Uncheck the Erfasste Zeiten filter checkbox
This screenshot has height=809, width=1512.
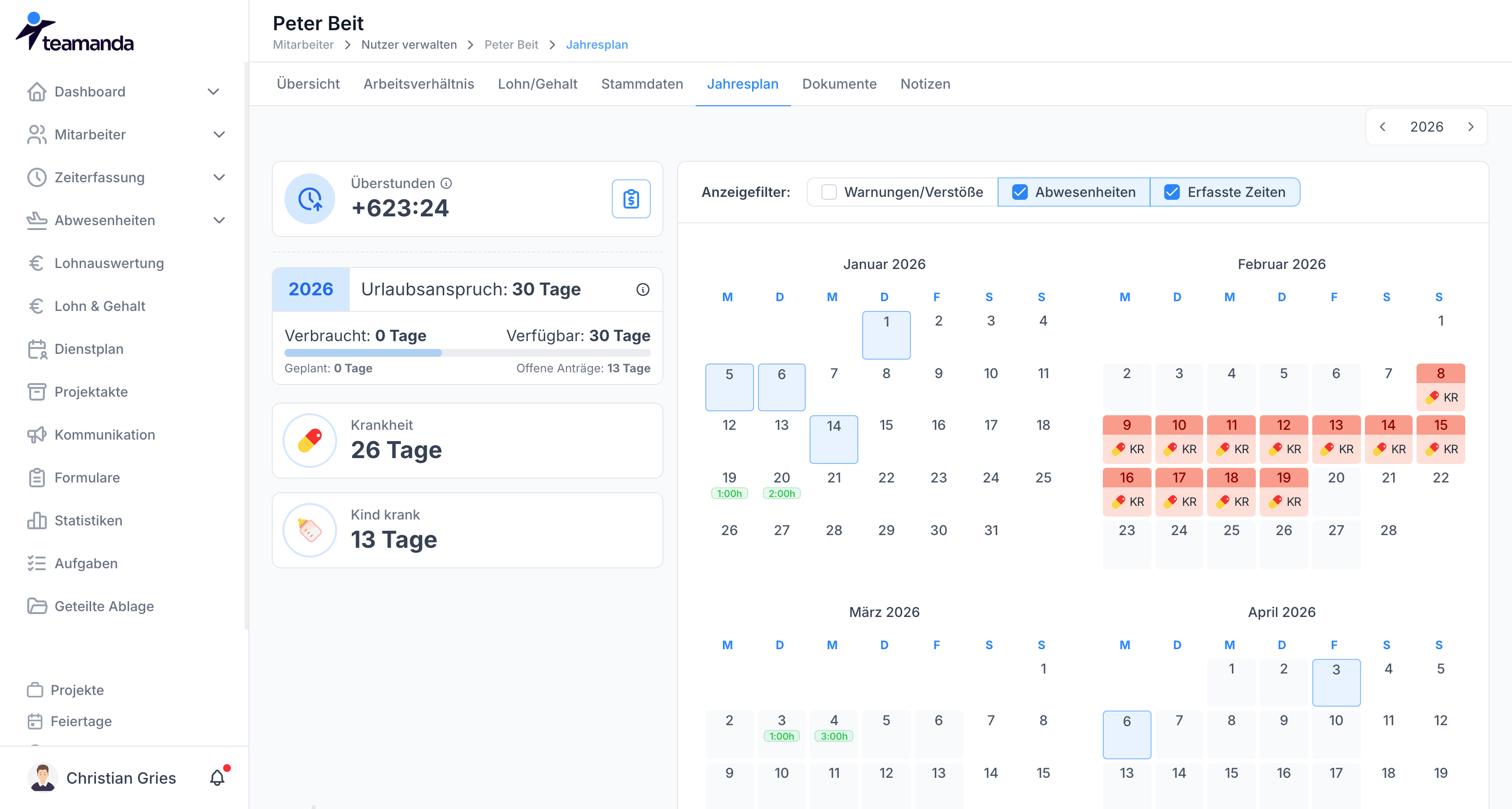coord(1172,192)
